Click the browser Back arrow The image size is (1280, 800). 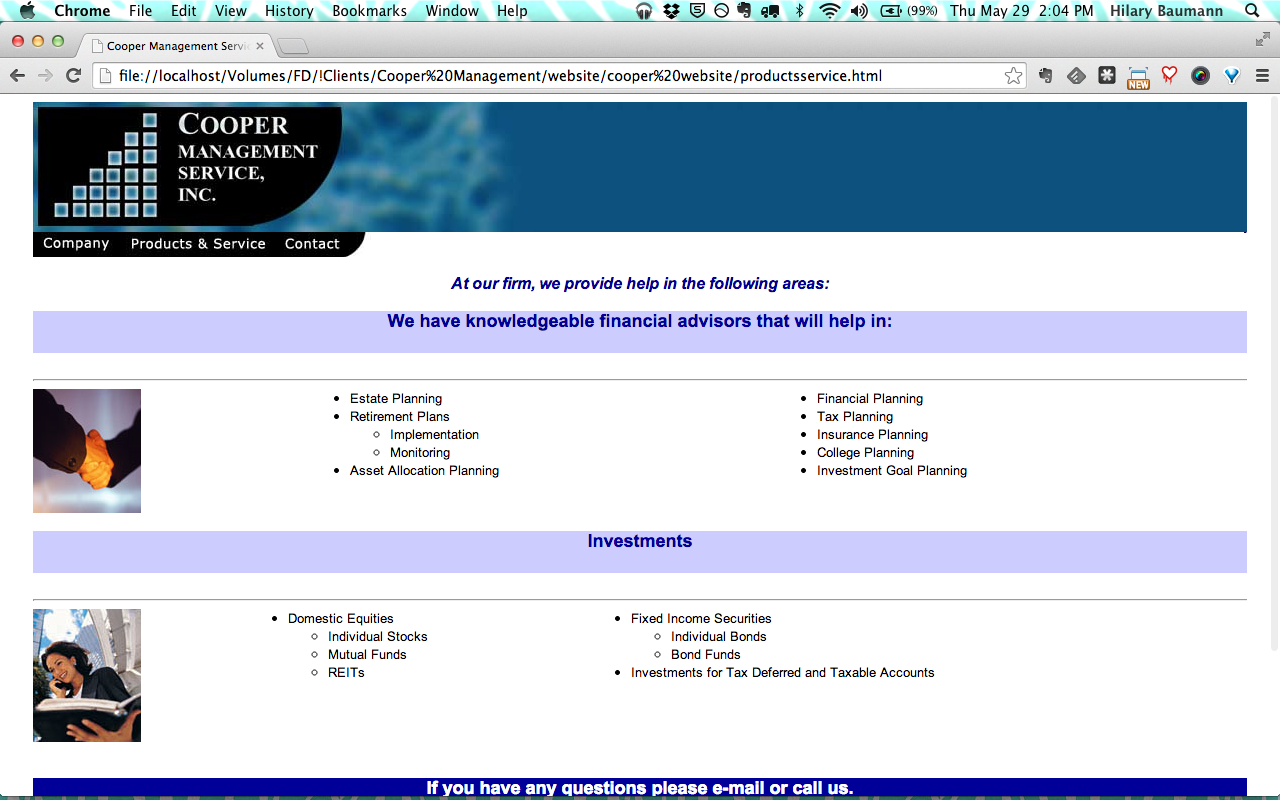tap(17, 75)
